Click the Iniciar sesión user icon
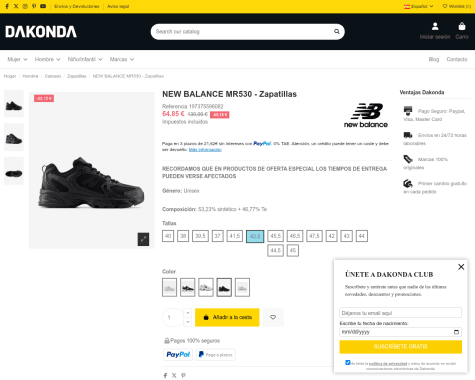Image resolution: width=475 pixels, height=380 pixels. click(435, 26)
